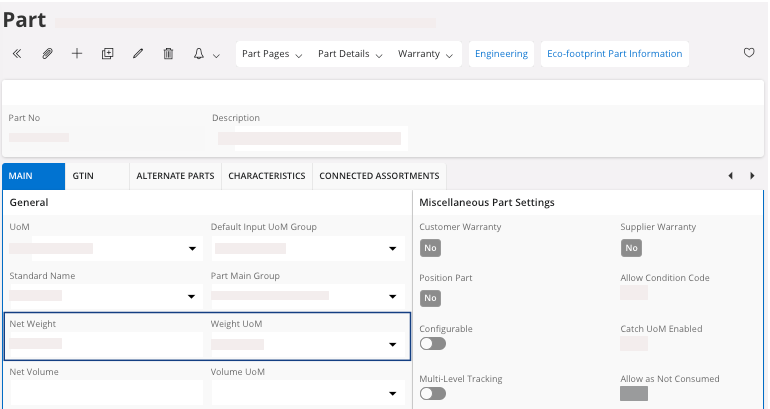Click the Net Volume input field
The height and width of the screenshot is (409, 770).
tap(104, 394)
